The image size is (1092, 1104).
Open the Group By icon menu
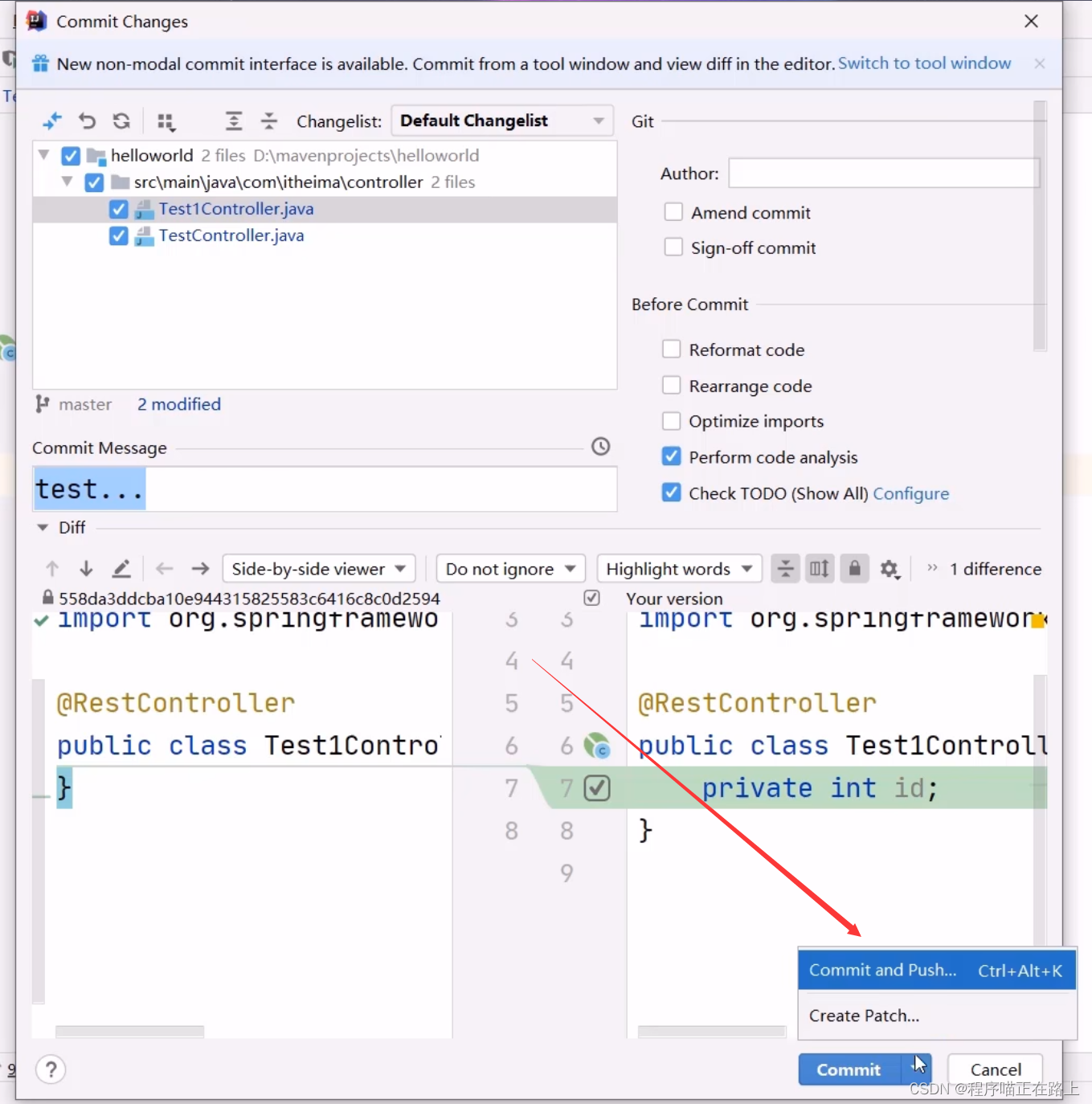166,121
